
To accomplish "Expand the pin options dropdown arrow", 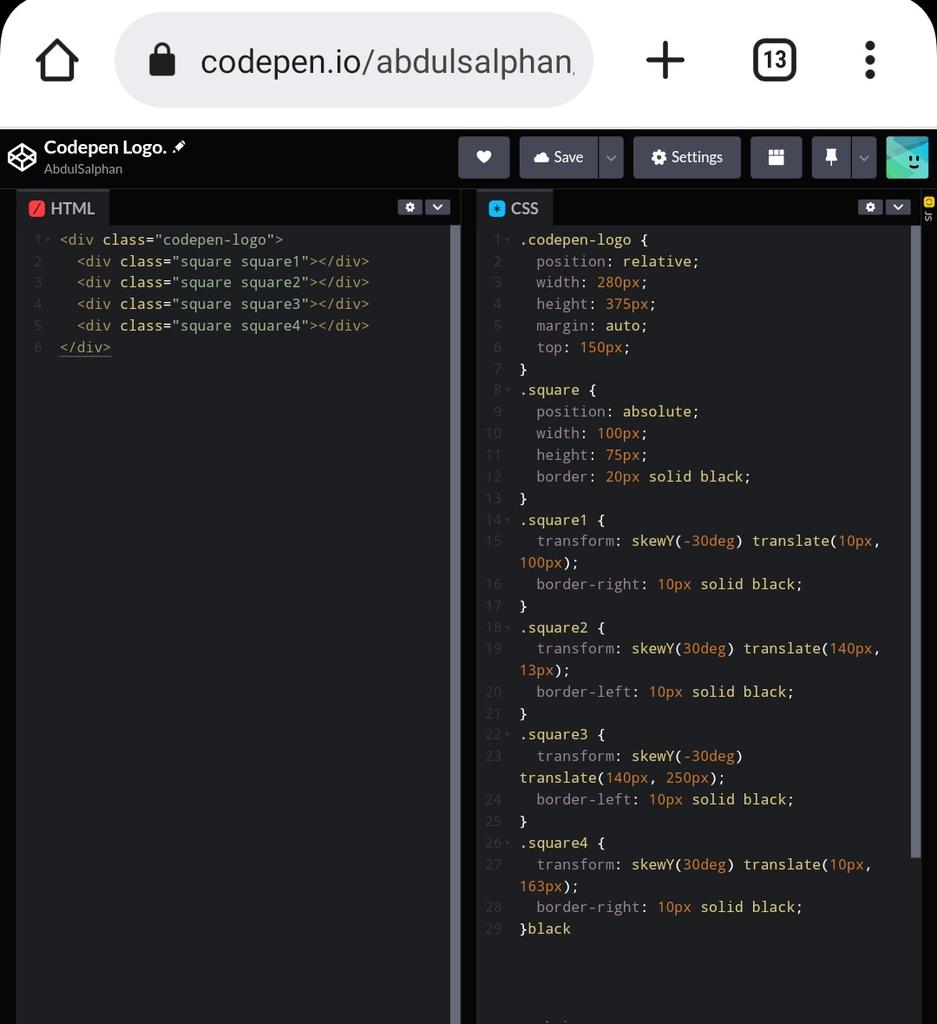I will click(864, 157).
